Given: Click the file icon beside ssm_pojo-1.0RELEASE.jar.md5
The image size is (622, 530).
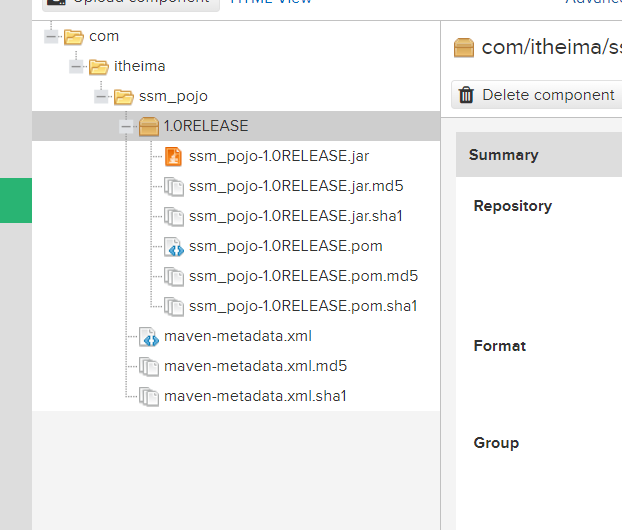Looking at the screenshot, I should (174, 186).
